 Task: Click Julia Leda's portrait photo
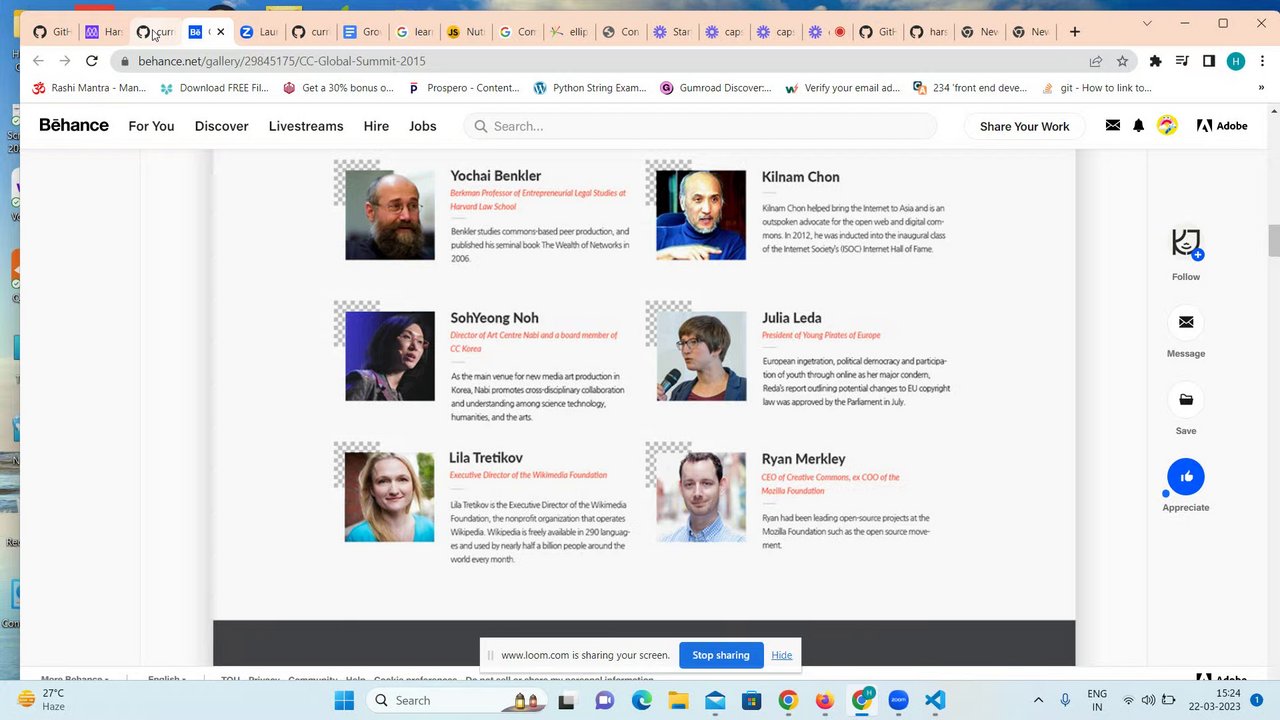(x=701, y=356)
